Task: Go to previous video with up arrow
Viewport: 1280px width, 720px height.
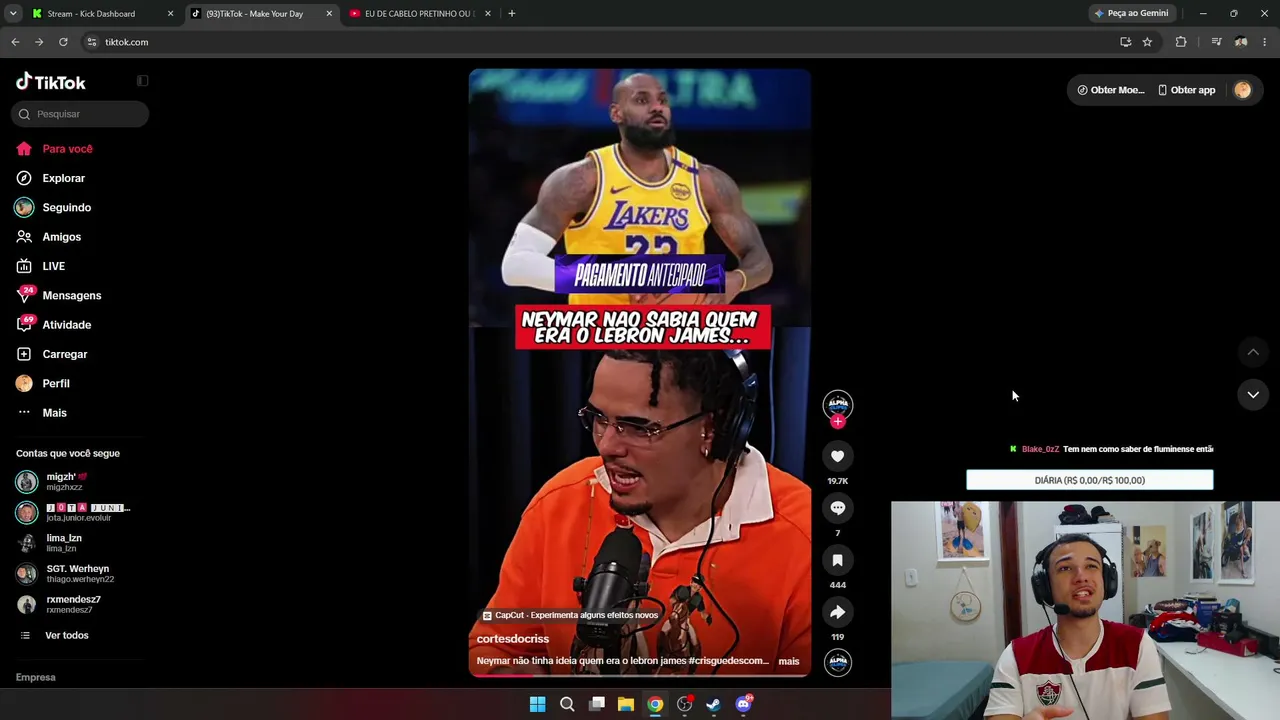Action: pos(1253,352)
